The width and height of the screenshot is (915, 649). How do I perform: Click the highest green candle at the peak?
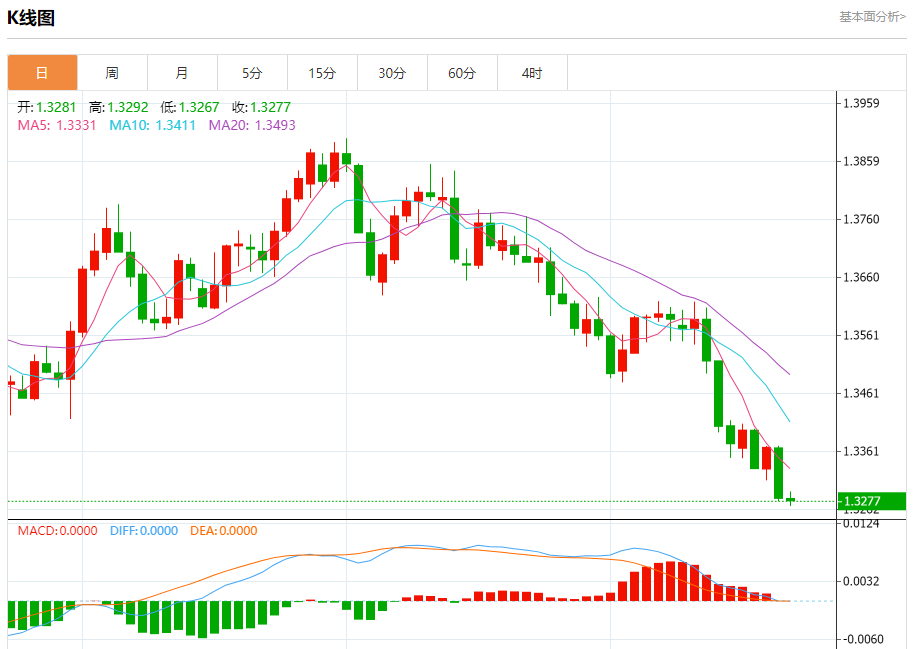[x=347, y=158]
